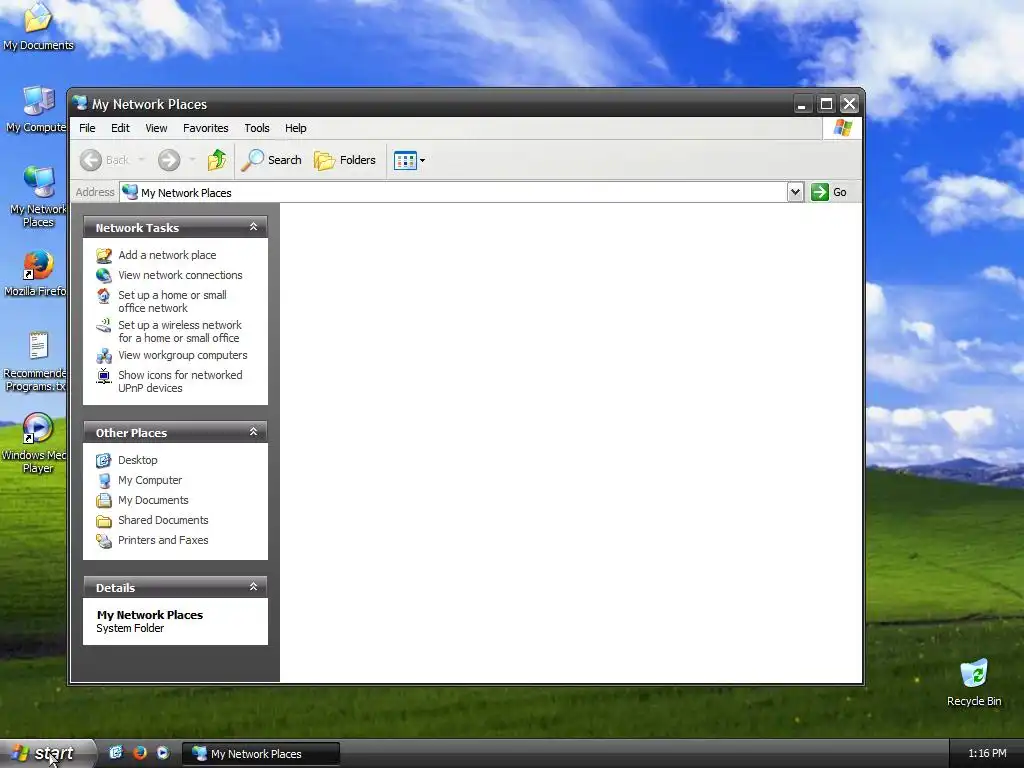Image resolution: width=1024 pixels, height=768 pixels.
Task: Click My Network Places taskbar button
Action: pyautogui.click(x=261, y=754)
